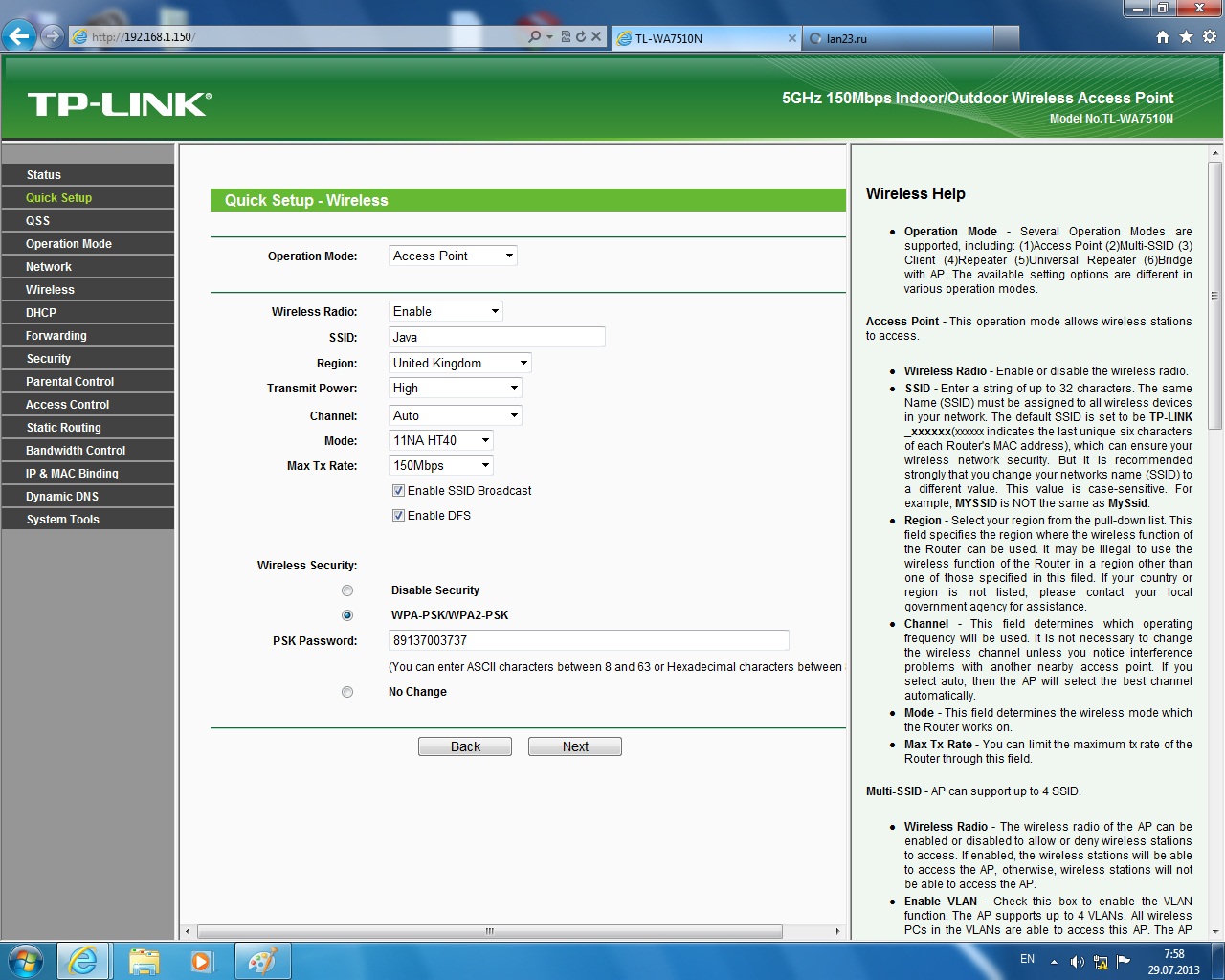The width and height of the screenshot is (1225, 980).
Task: Open IP & MAC Binding
Action: (88, 474)
